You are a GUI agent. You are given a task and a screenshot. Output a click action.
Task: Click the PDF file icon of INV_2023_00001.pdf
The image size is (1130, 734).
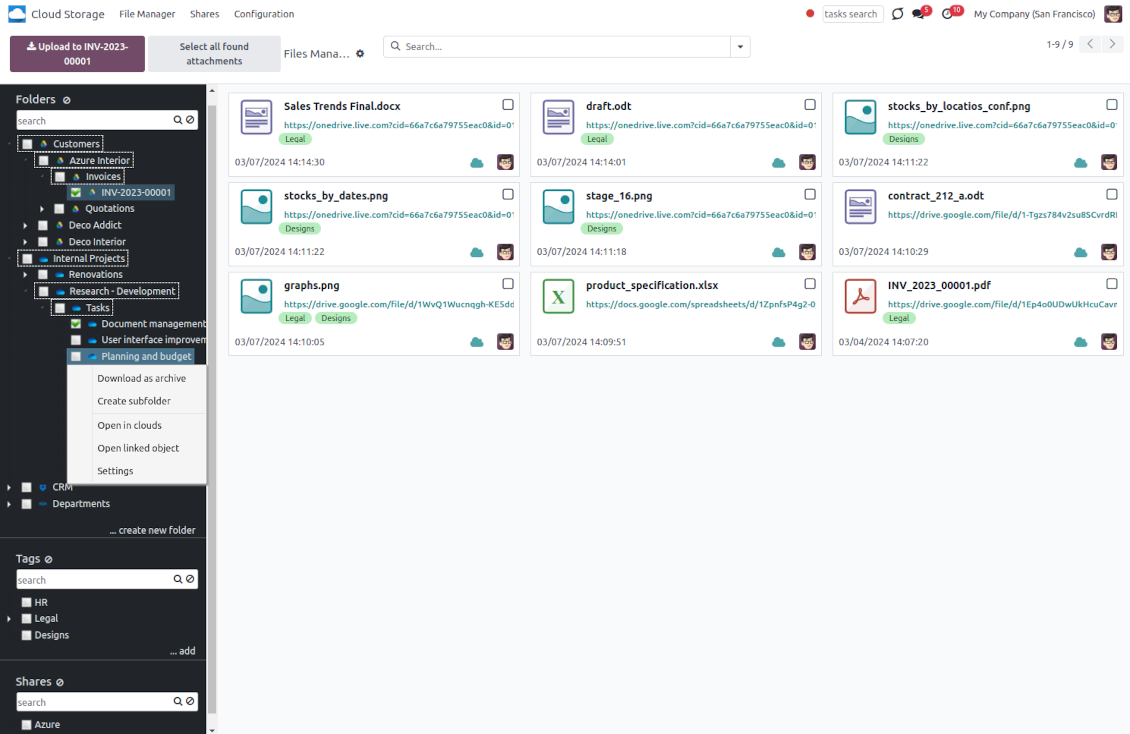(860, 297)
